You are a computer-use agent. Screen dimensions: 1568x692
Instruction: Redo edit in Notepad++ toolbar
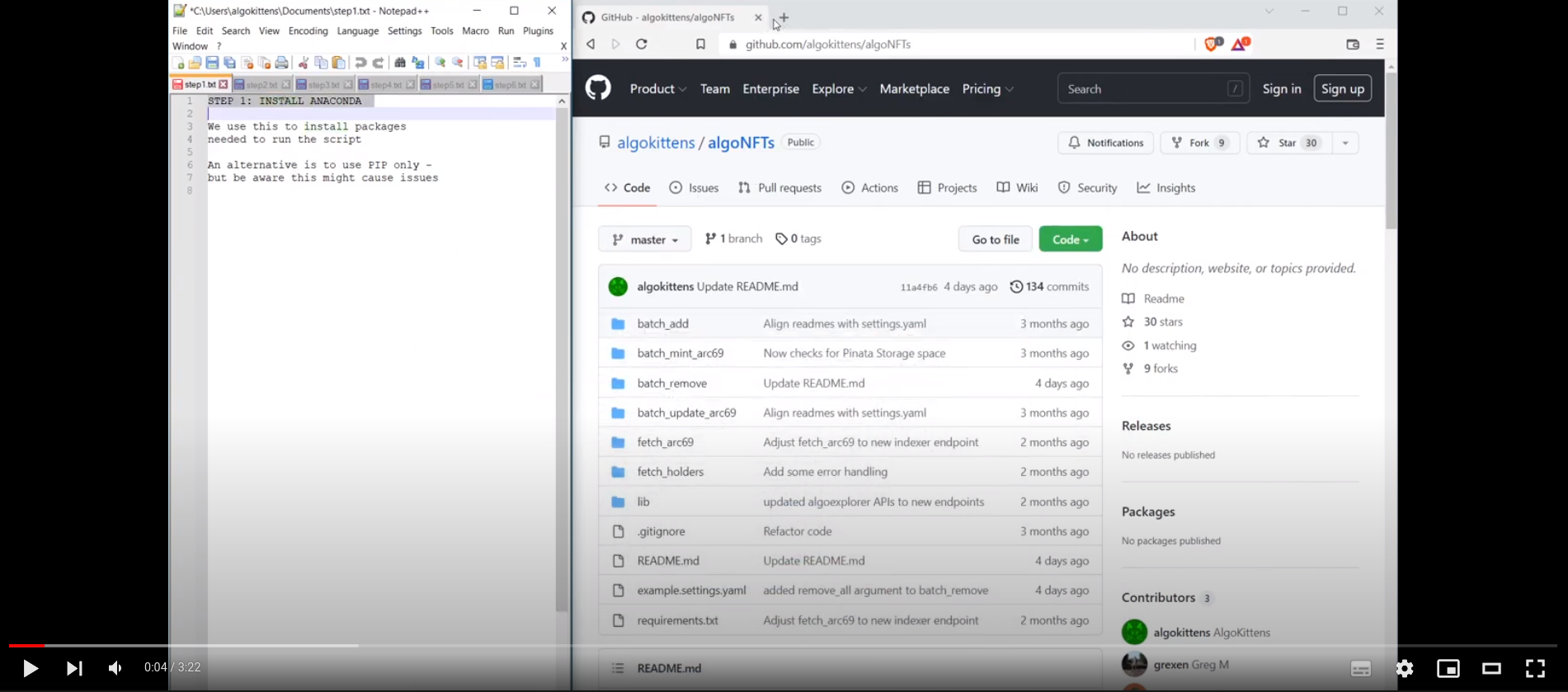[x=379, y=63]
